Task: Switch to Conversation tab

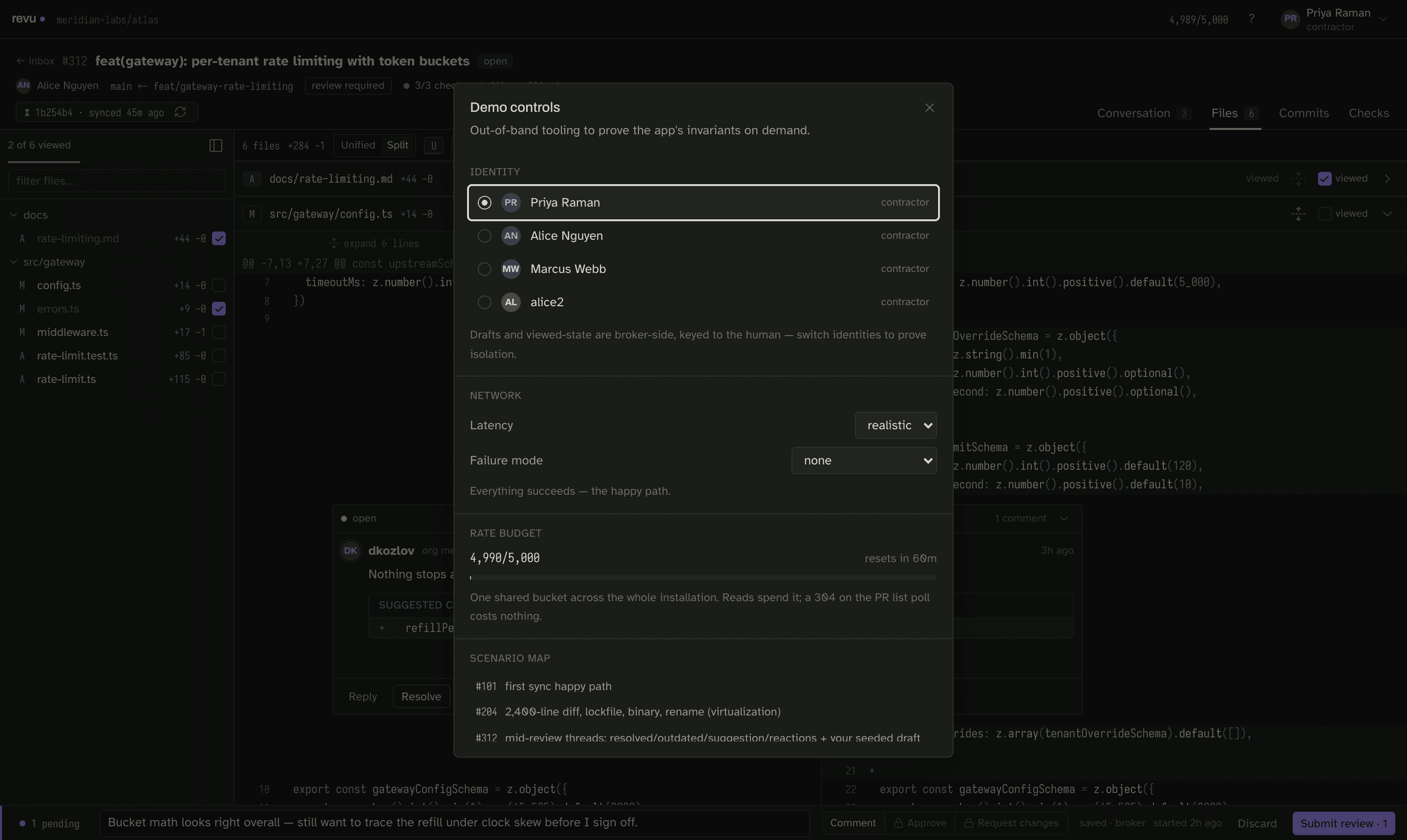Action: (1144, 113)
